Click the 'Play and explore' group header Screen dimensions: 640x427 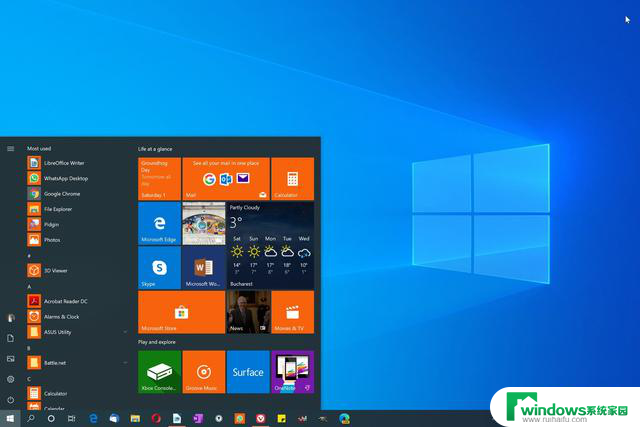point(157,342)
